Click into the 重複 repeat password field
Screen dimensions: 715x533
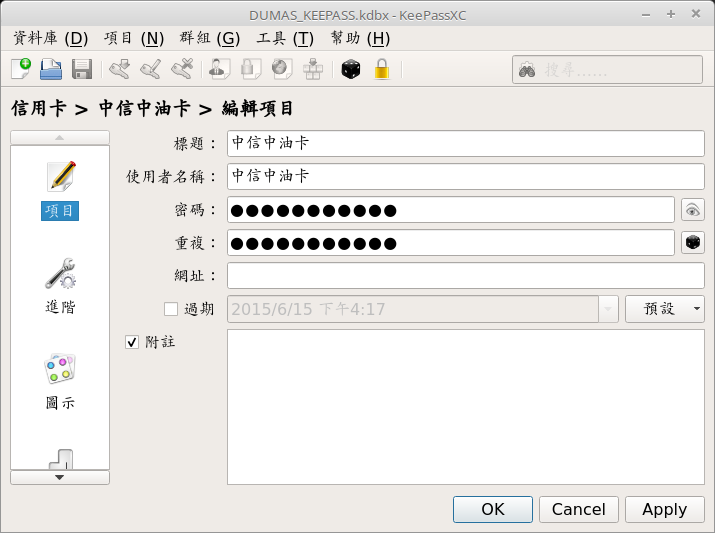pyautogui.click(x=451, y=243)
